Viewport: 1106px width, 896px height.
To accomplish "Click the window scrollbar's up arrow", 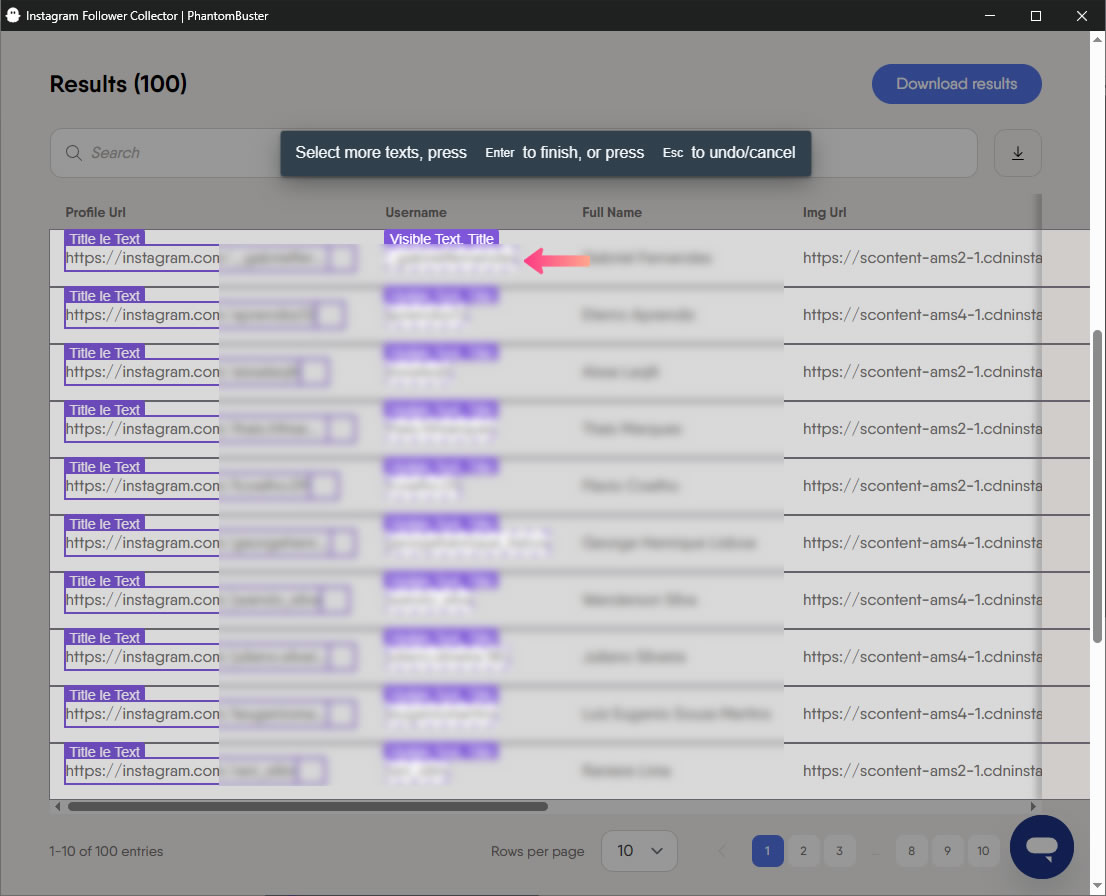I will point(1098,40).
